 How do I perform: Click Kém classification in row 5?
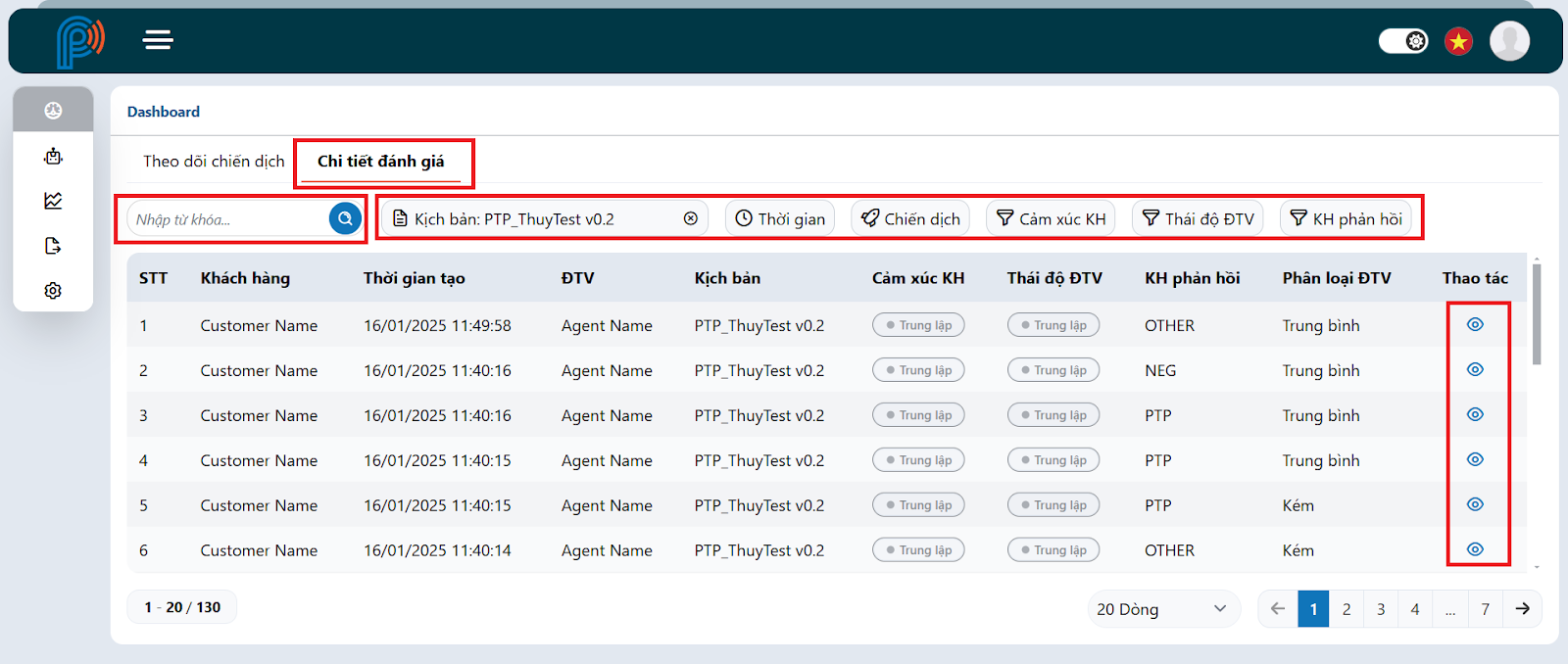[x=1298, y=505]
